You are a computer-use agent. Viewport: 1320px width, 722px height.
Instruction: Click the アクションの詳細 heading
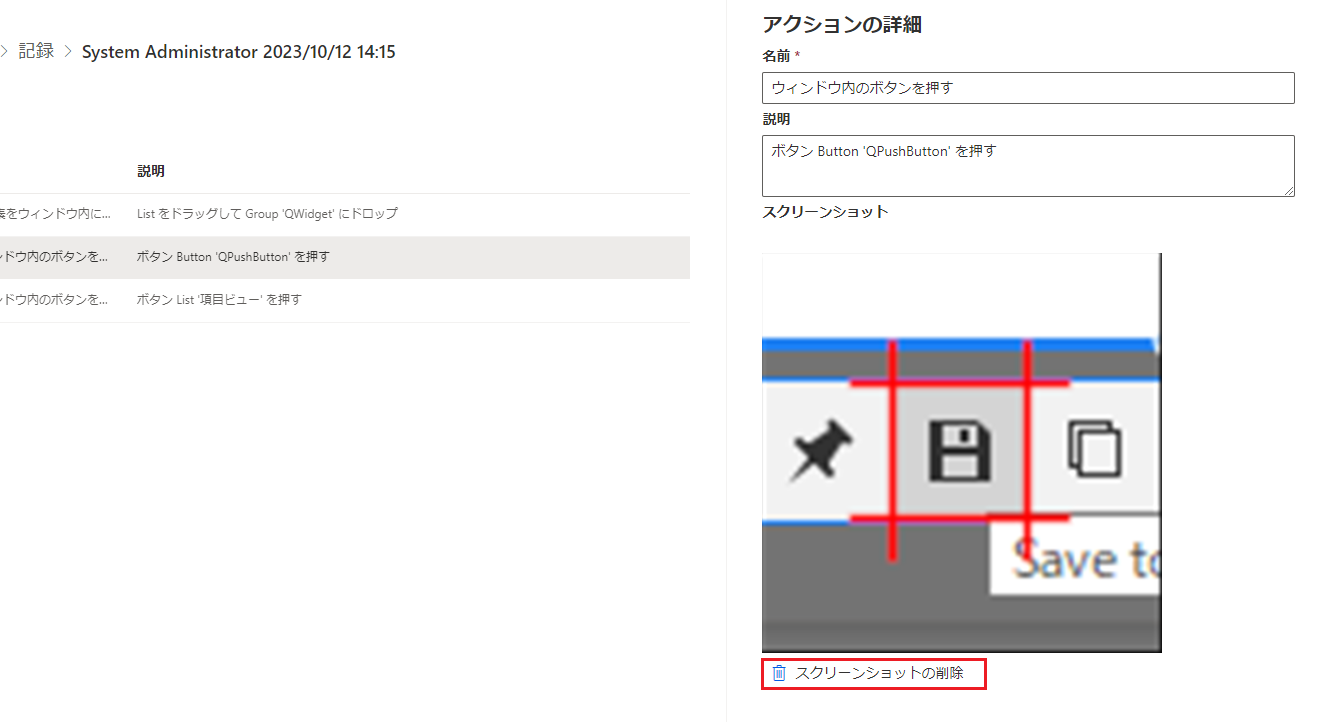tap(841, 25)
